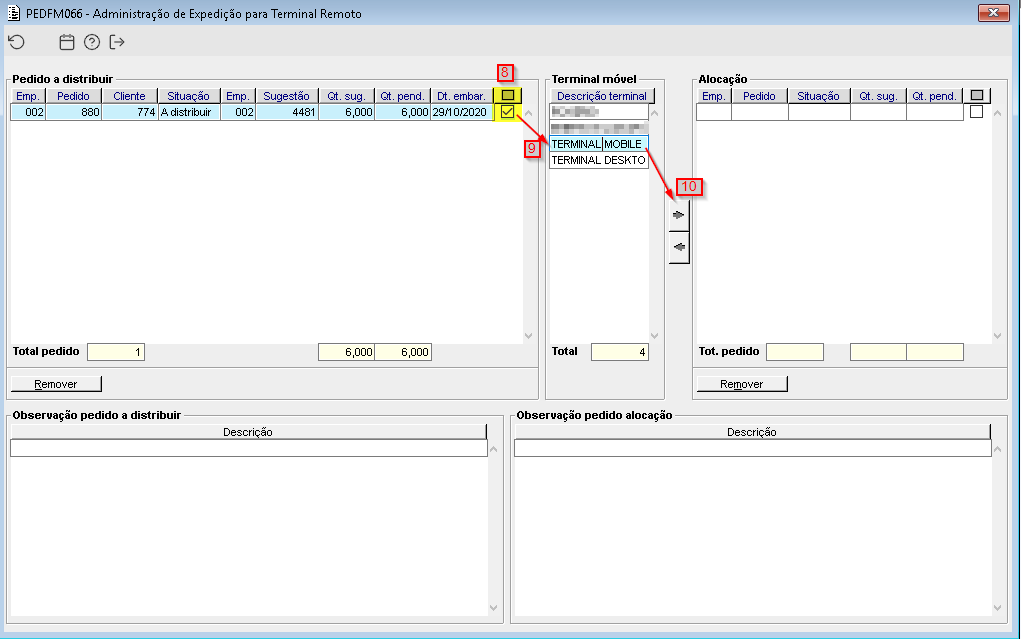Select the TERMINAL MOBILE row
Screen dimensions: 1021x639
599,144
